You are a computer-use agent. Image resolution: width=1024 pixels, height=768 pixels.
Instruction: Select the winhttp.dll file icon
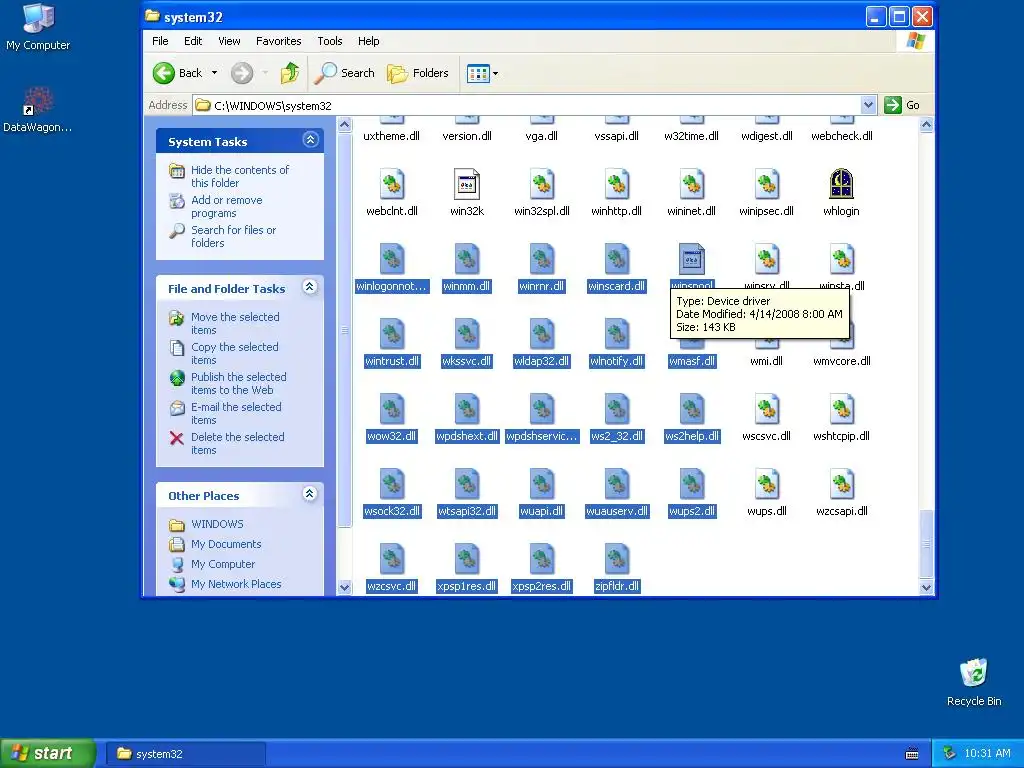pos(616,185)
